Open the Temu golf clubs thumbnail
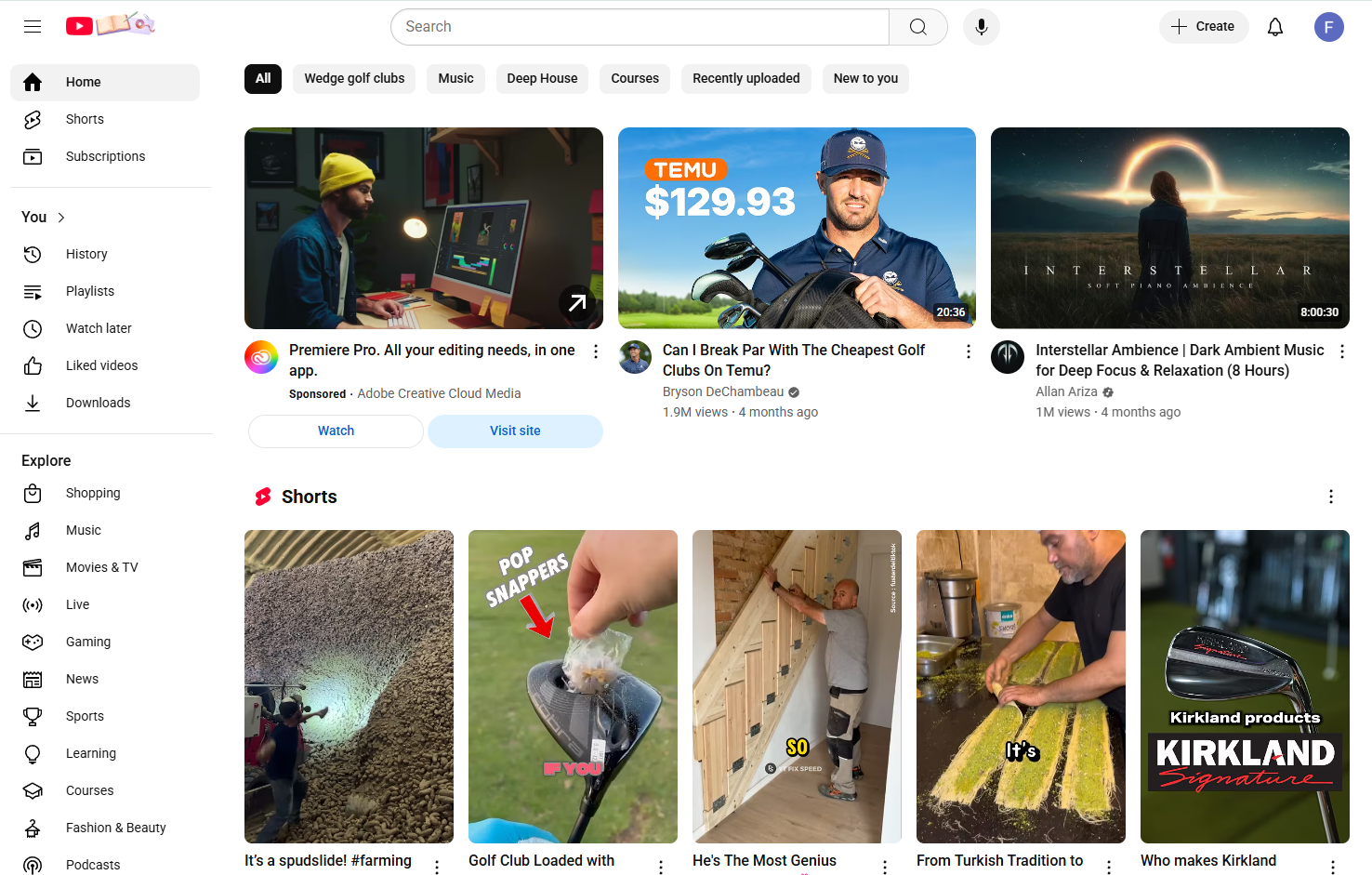This screenshot has width=1372, height=875. 797,228
